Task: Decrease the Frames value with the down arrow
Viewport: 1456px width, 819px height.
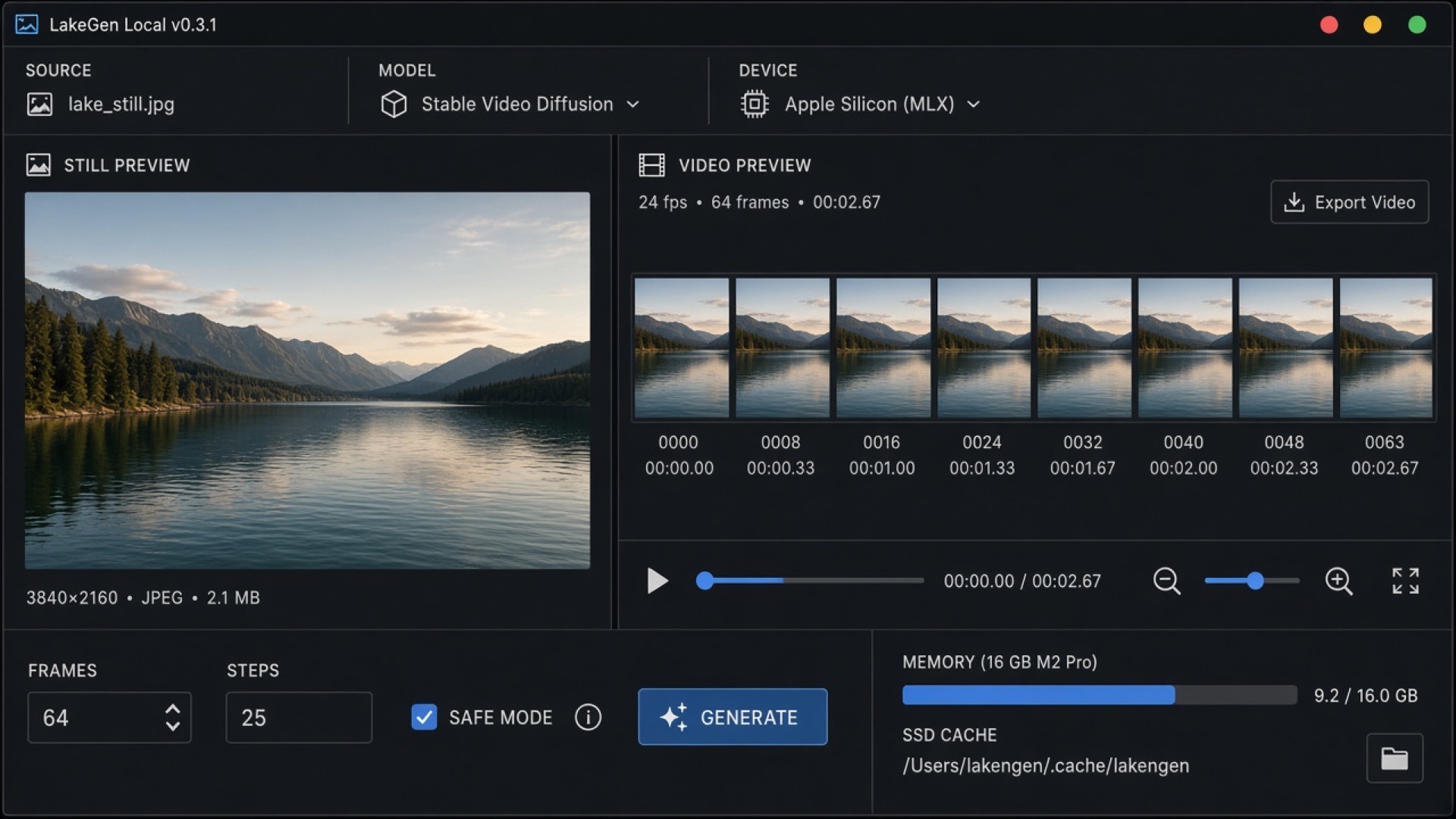Action: click(x=173, y=726)
